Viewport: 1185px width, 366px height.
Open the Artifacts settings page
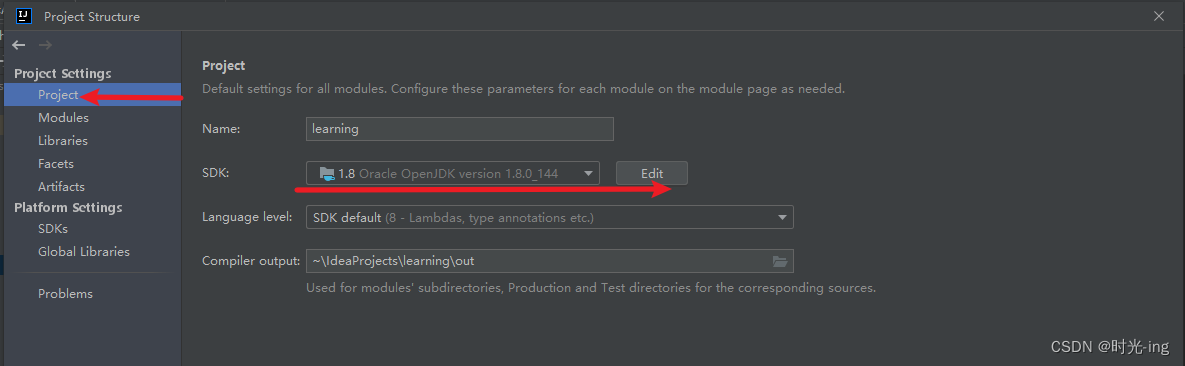[61, 187]
